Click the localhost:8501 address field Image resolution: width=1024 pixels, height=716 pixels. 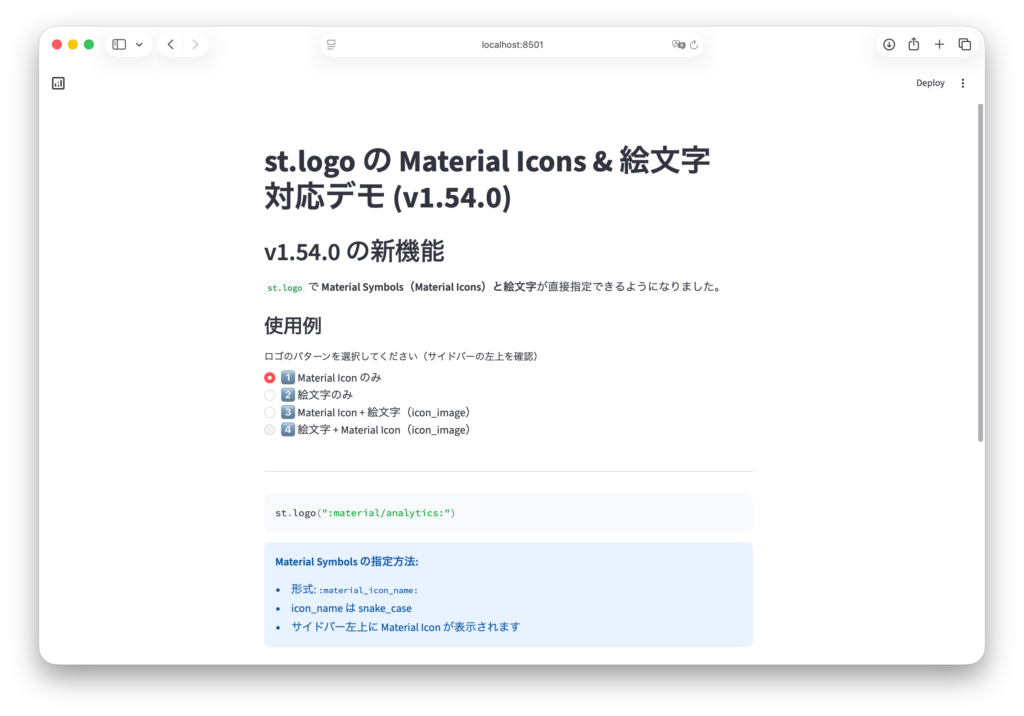pyautogui.click(x=512, y=45)
